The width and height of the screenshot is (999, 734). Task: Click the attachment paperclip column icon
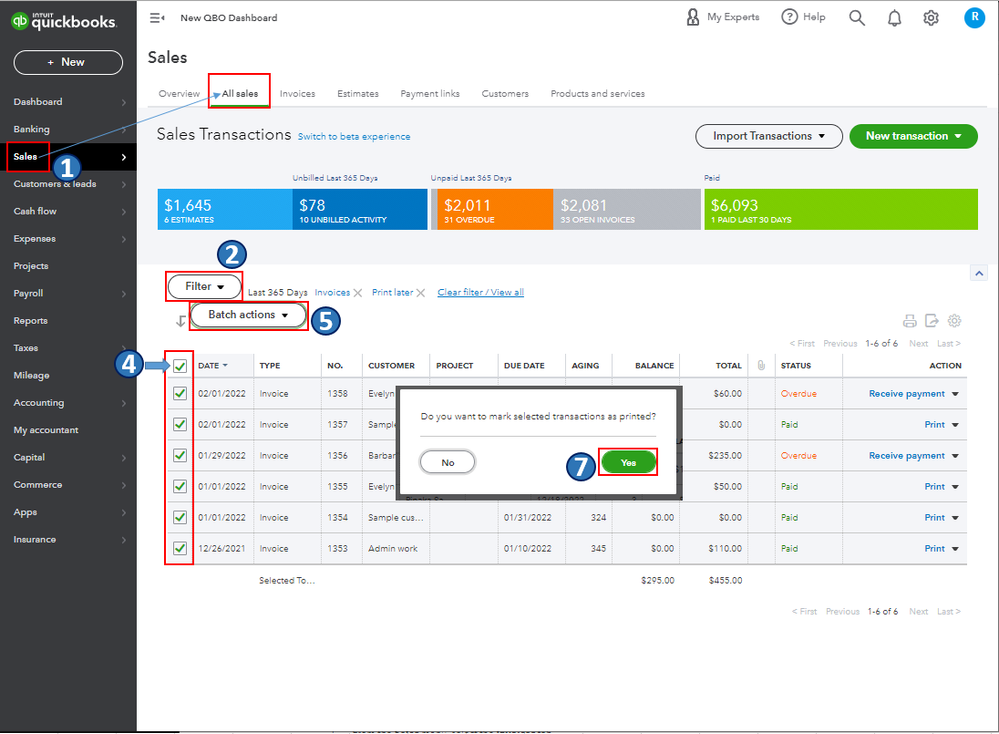coord(761,365)
